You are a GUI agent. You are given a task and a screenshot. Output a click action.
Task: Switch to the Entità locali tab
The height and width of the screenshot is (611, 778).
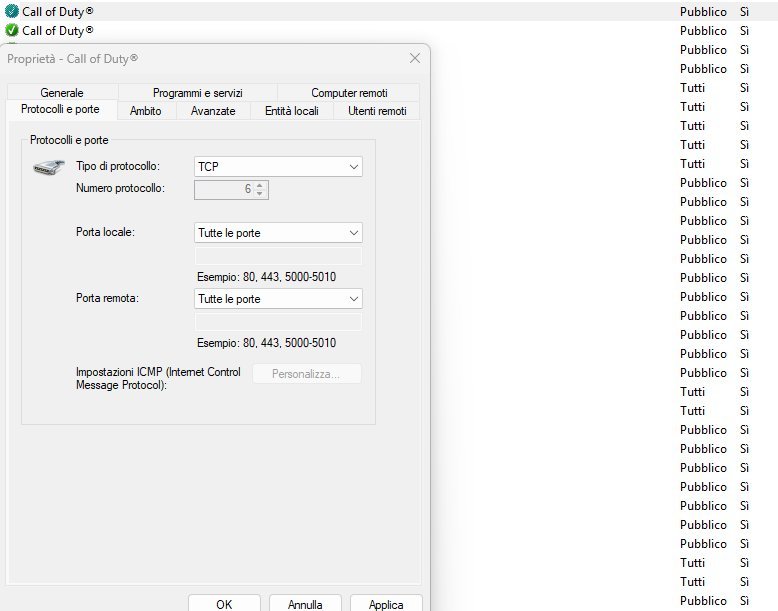coord(291,111)
